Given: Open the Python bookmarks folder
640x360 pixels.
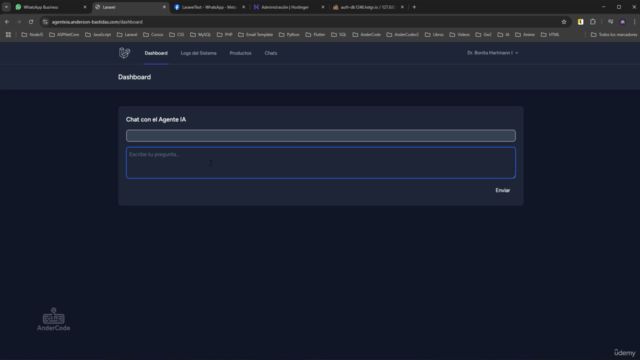Looking at the screenshot, I should point(289,35).
